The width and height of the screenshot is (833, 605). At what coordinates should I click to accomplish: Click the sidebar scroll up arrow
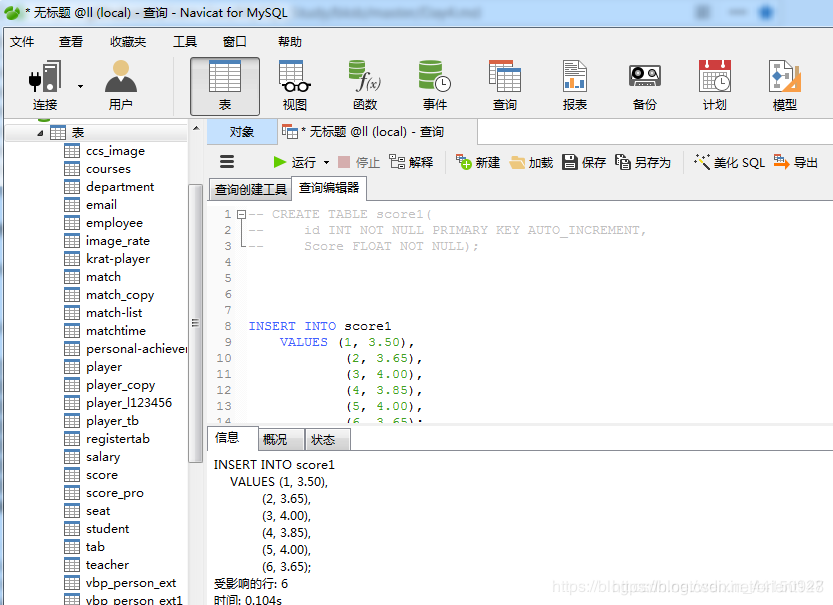[196, 129]
